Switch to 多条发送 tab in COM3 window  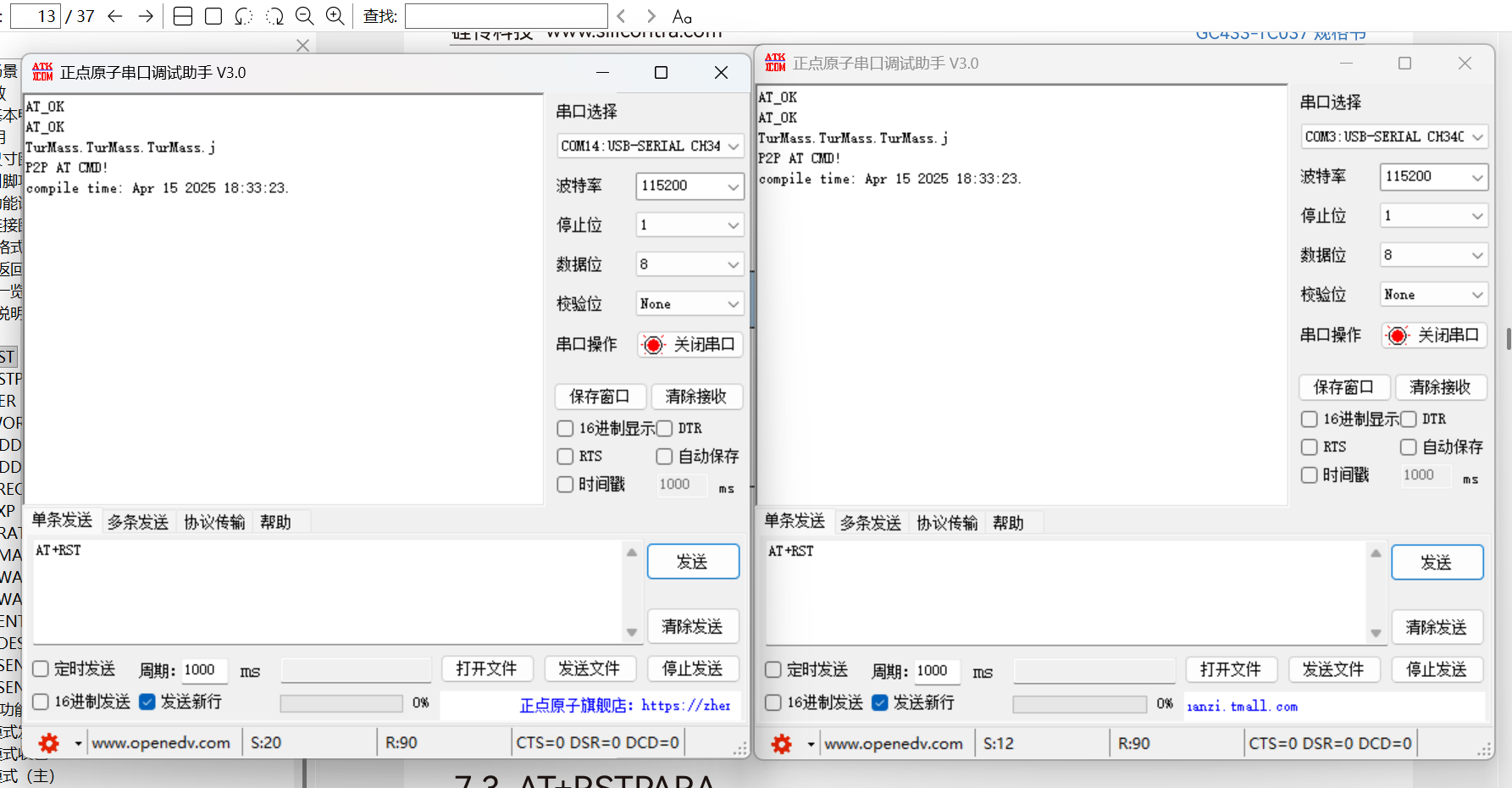click(871, 523)
